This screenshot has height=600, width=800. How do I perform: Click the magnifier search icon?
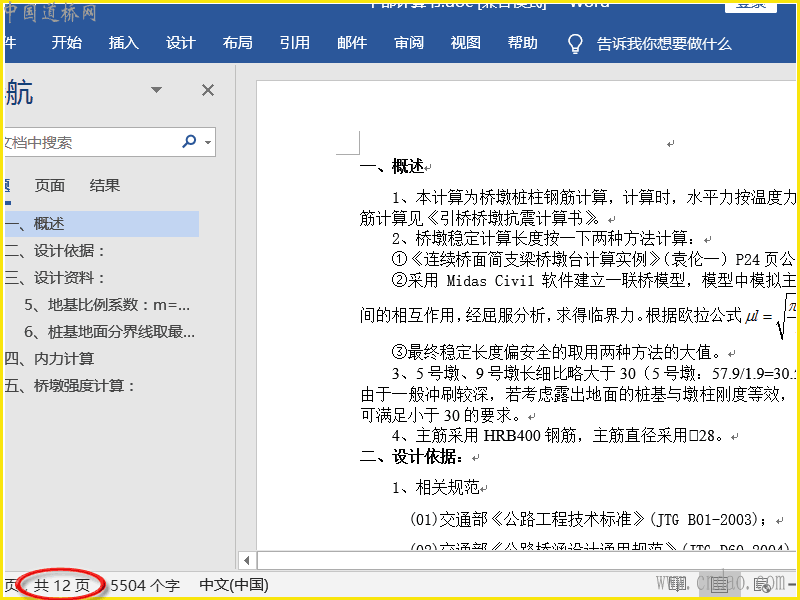pyautogui.click(x=189, y=141)
